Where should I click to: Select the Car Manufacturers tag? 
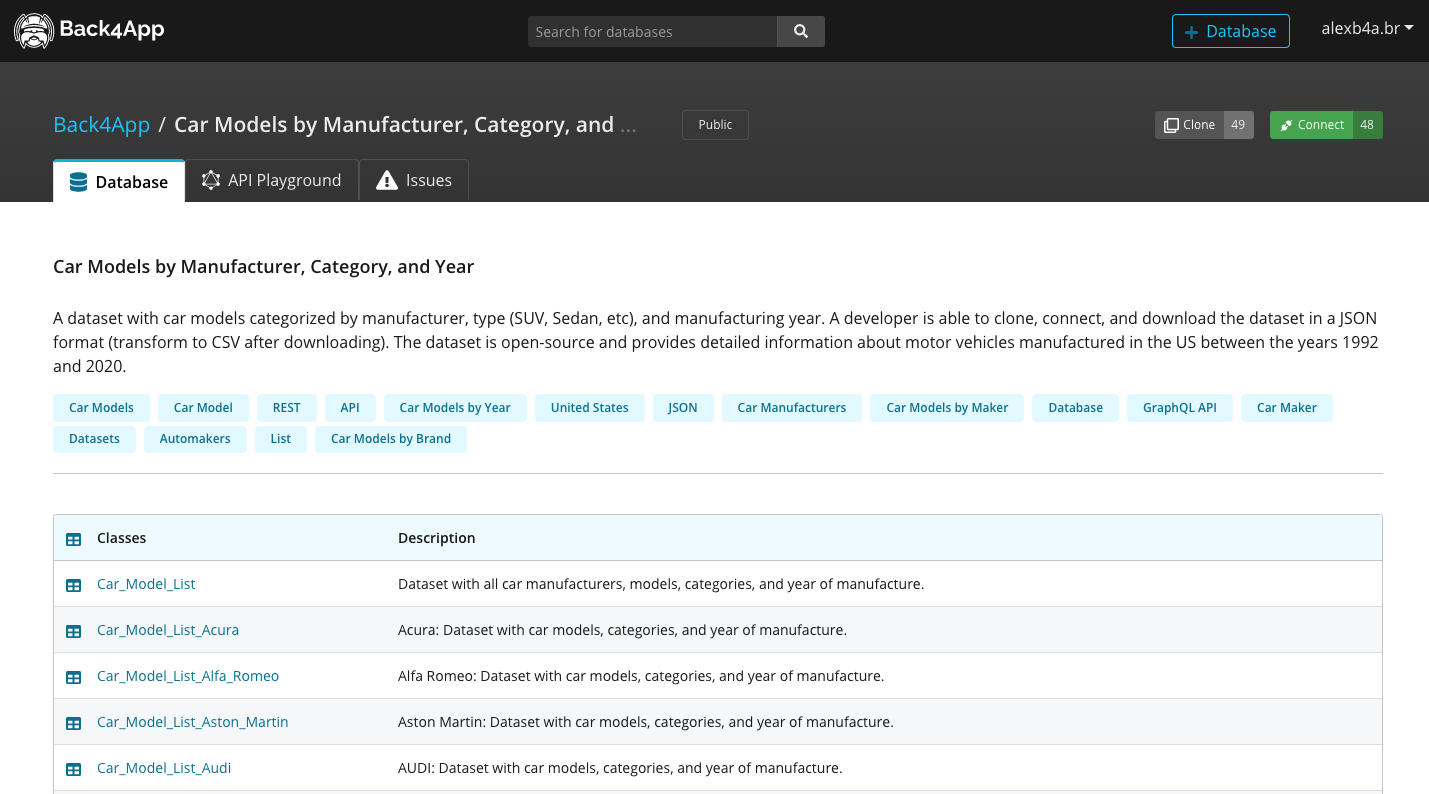click(792, 408)
